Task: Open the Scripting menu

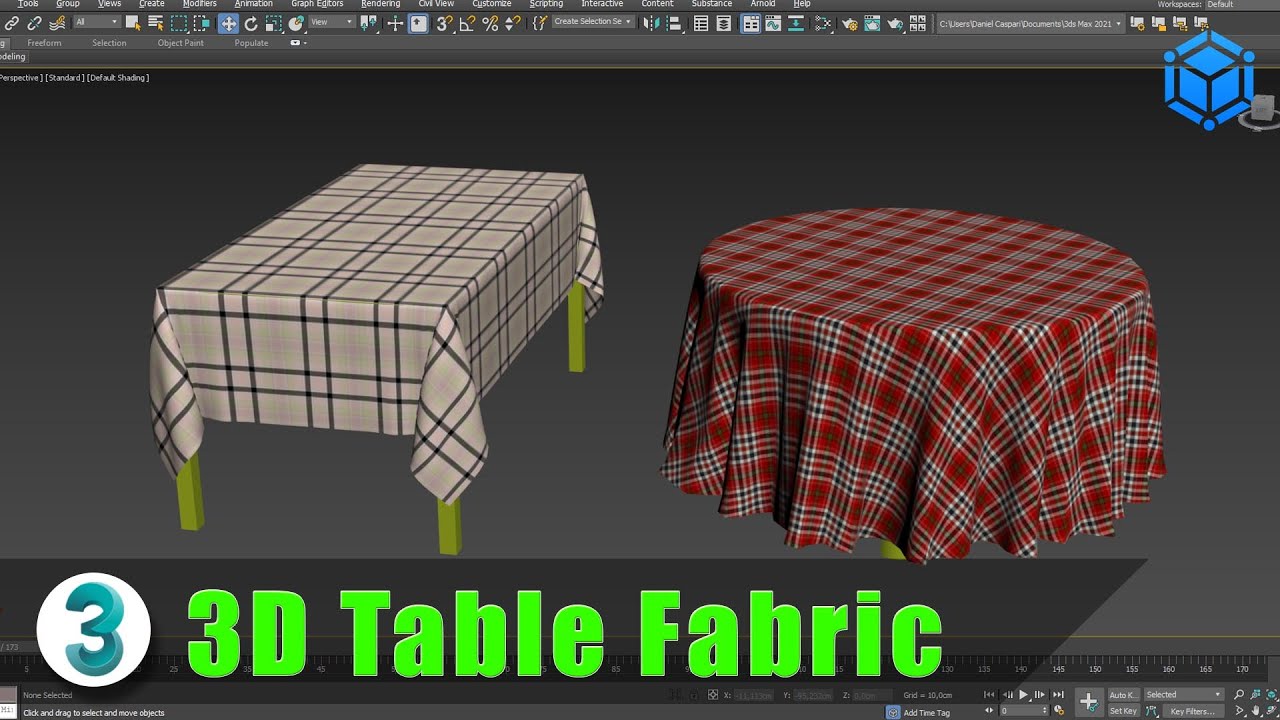Action: click(x=546, y=4)
